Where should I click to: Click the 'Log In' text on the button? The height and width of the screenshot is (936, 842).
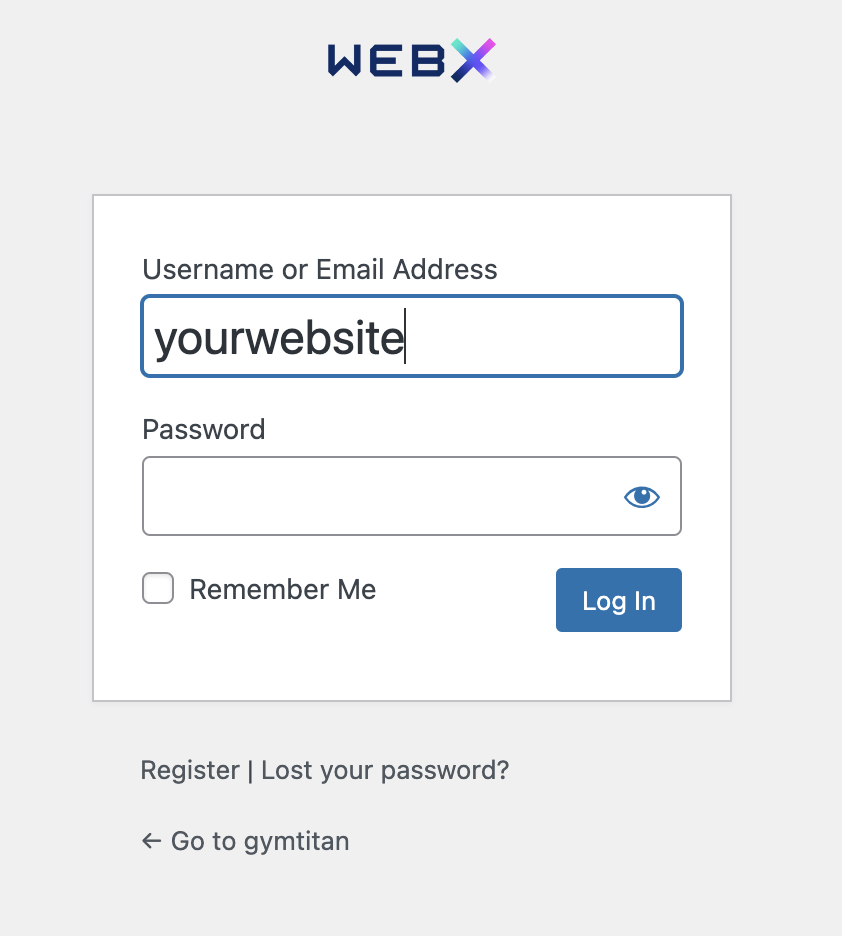tap(619, 601)
